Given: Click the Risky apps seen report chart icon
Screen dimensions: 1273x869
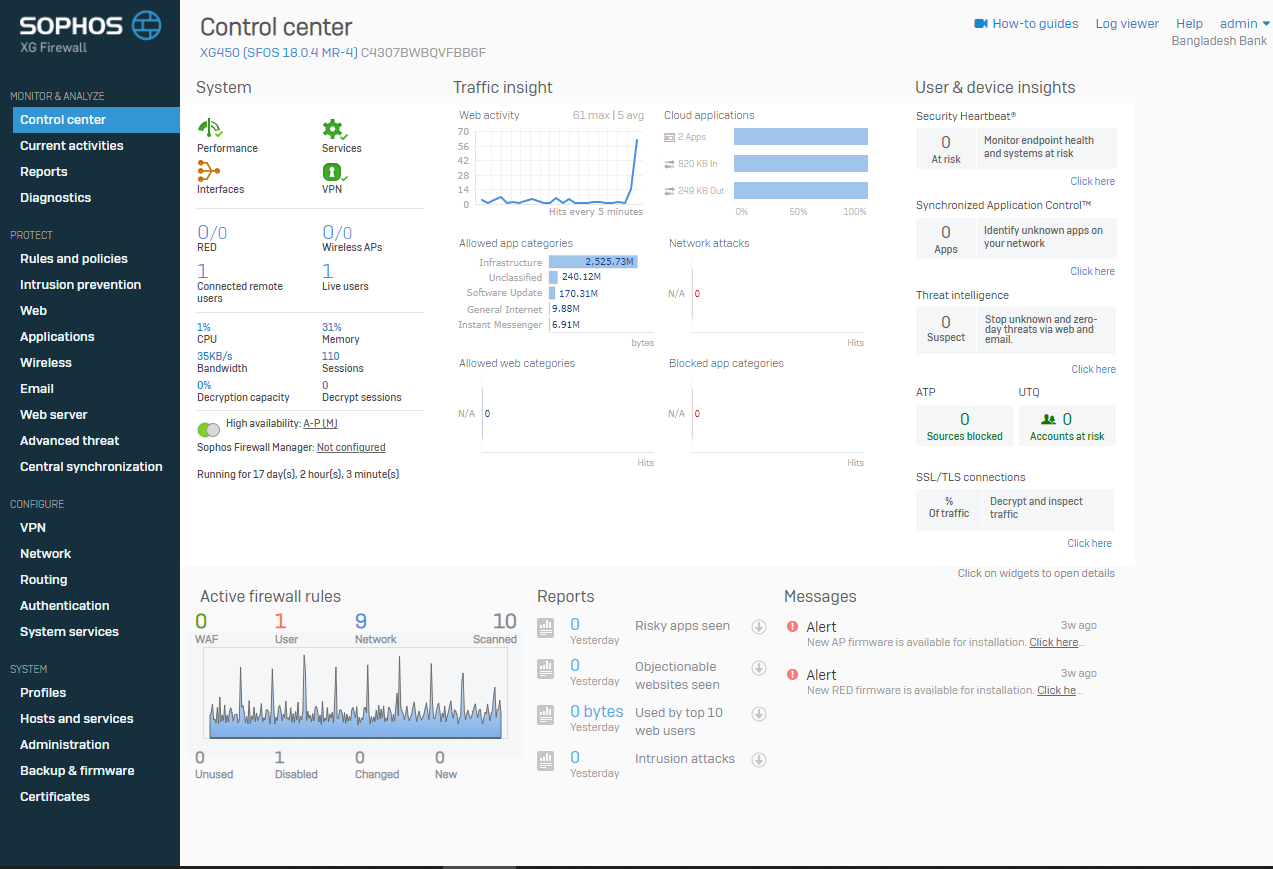Looking at the screenshot, I should point(546,628).
